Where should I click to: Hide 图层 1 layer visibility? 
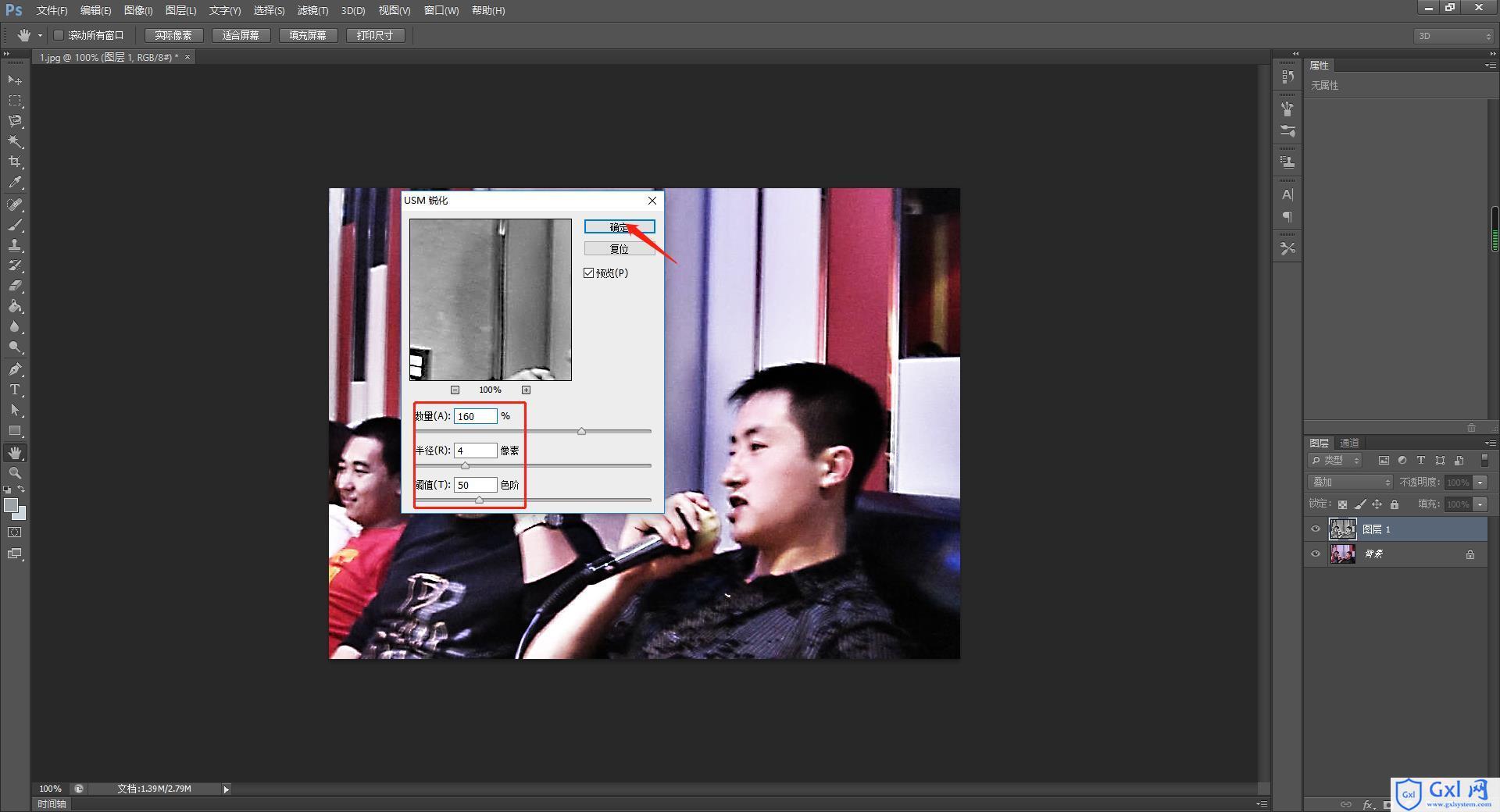point(1316,529)
